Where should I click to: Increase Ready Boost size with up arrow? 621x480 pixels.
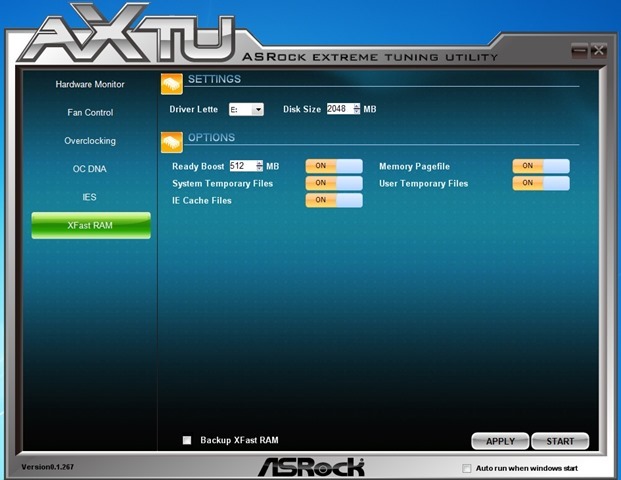pyautogui.click(x=259, y=163)
